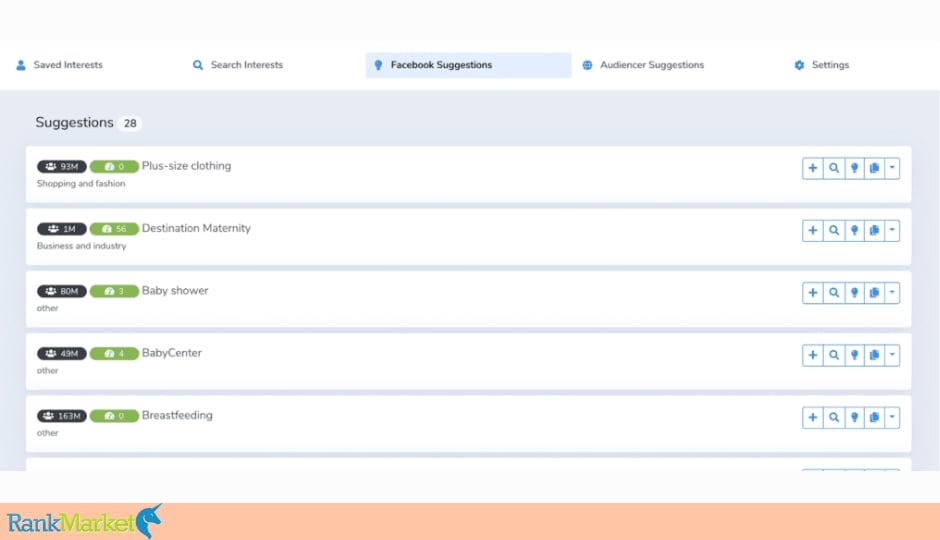Add Plus-size clothing interest with plus icon
Viewport: 940px width, 540px height.
tap(812, 168)
